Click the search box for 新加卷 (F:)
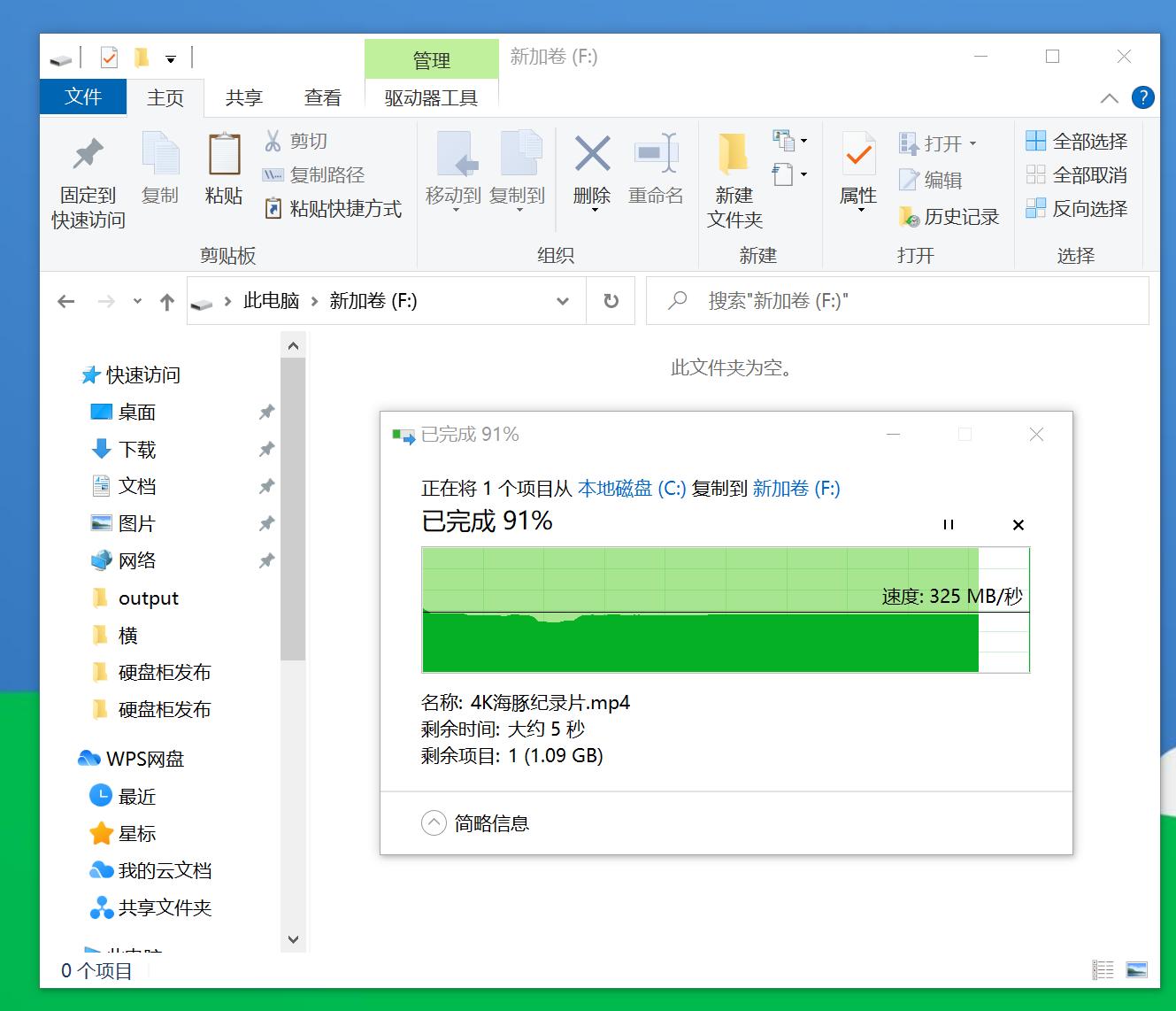1176x1011 pixels. pyautogui.click(x=897, y=301)
